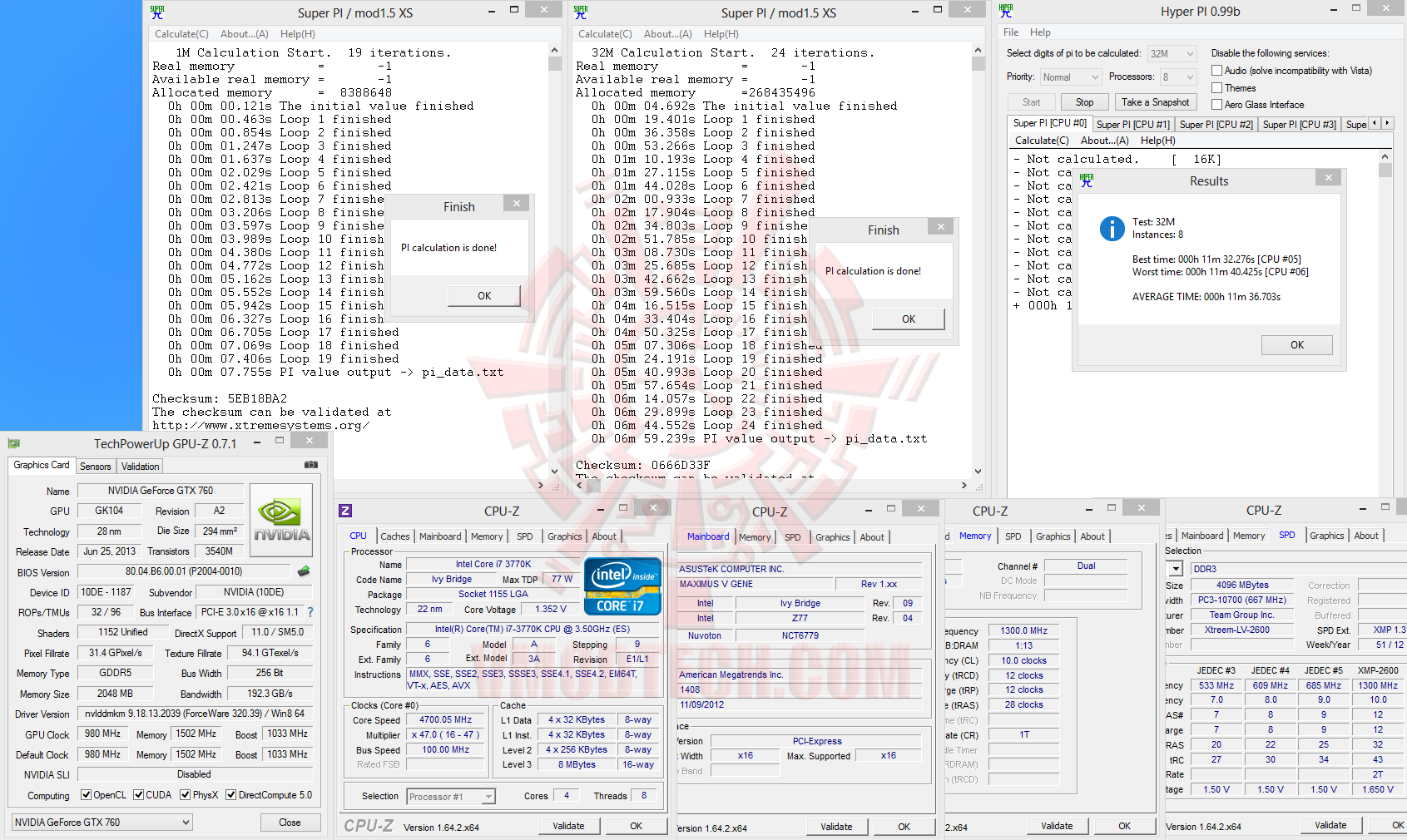Open Help(H) menu in the 32M Super PI window
Screen dimensions: 1407x840
point(721,34)
